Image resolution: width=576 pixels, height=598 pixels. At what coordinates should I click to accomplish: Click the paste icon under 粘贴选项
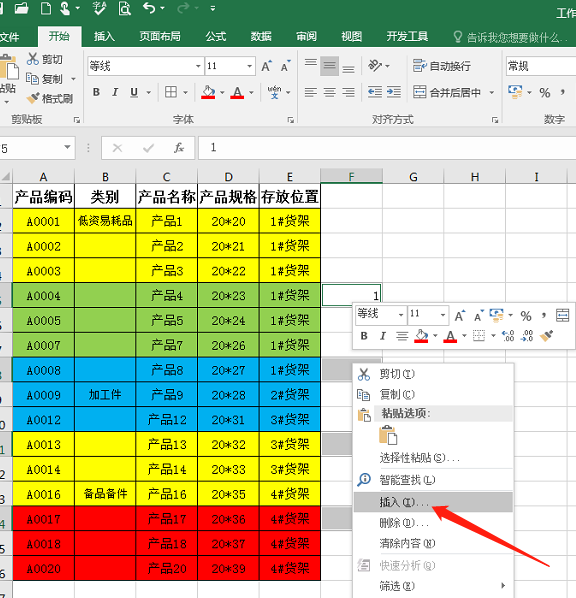click(388, 435)
